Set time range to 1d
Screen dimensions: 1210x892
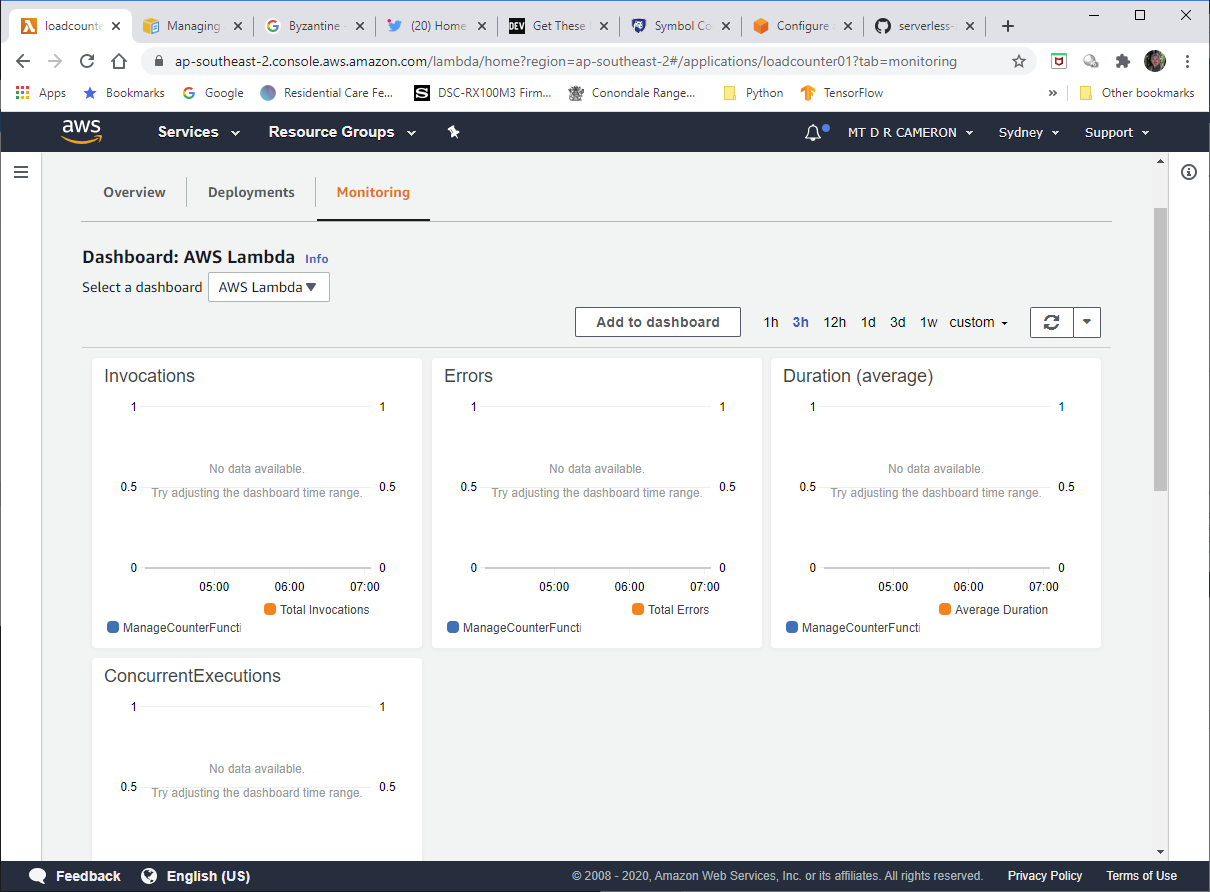pyautogui.click(x=868, y=322)
